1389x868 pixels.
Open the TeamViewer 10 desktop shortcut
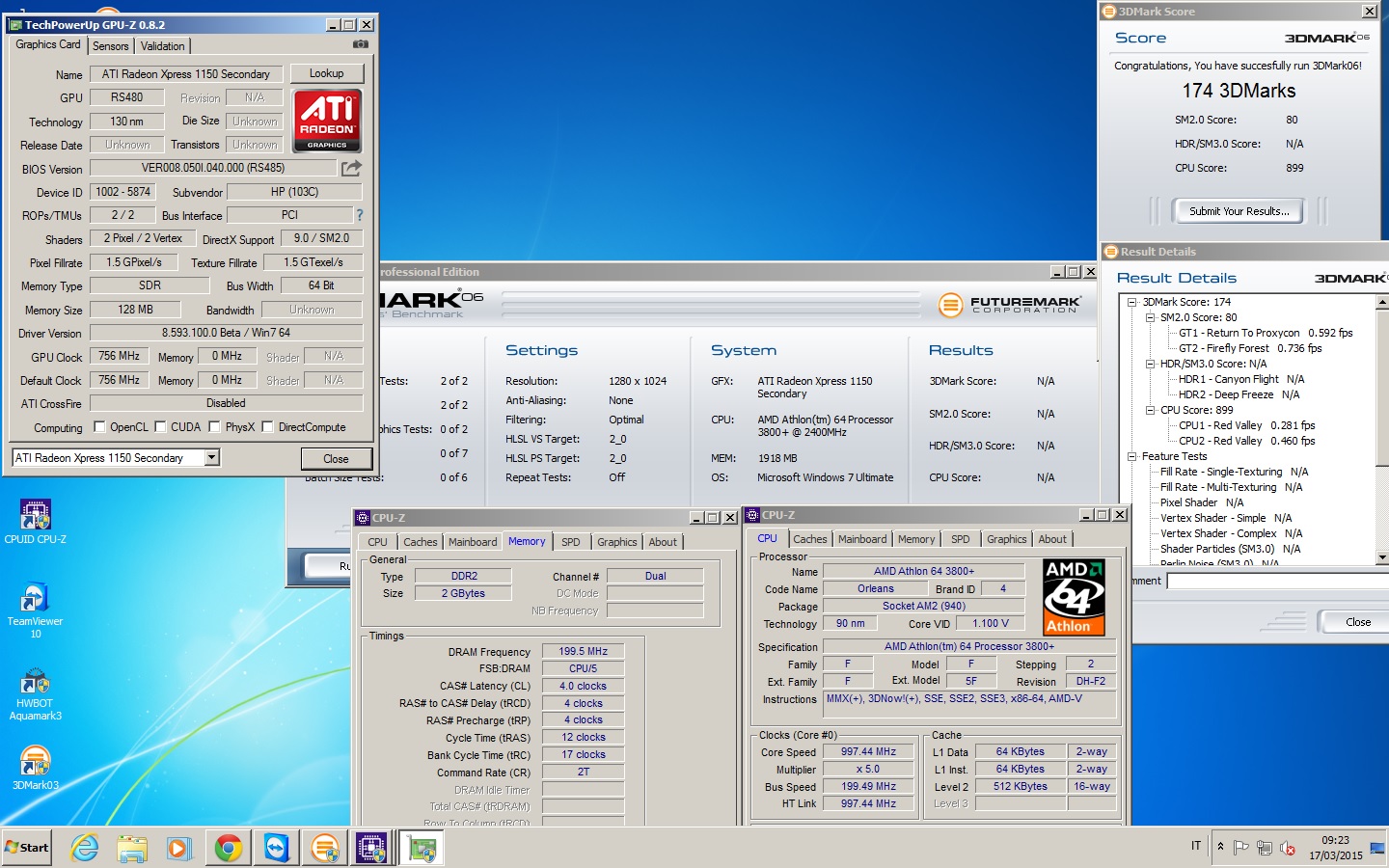[35, 610]
